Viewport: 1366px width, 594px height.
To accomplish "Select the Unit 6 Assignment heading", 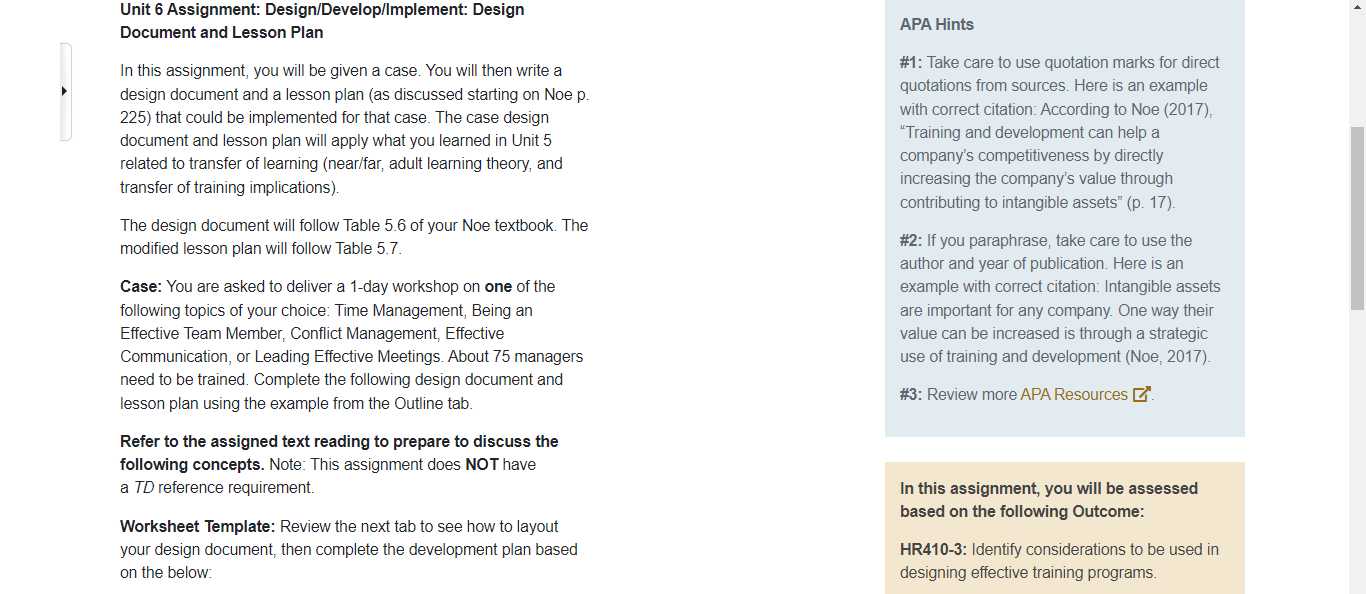I will point(320,20).
